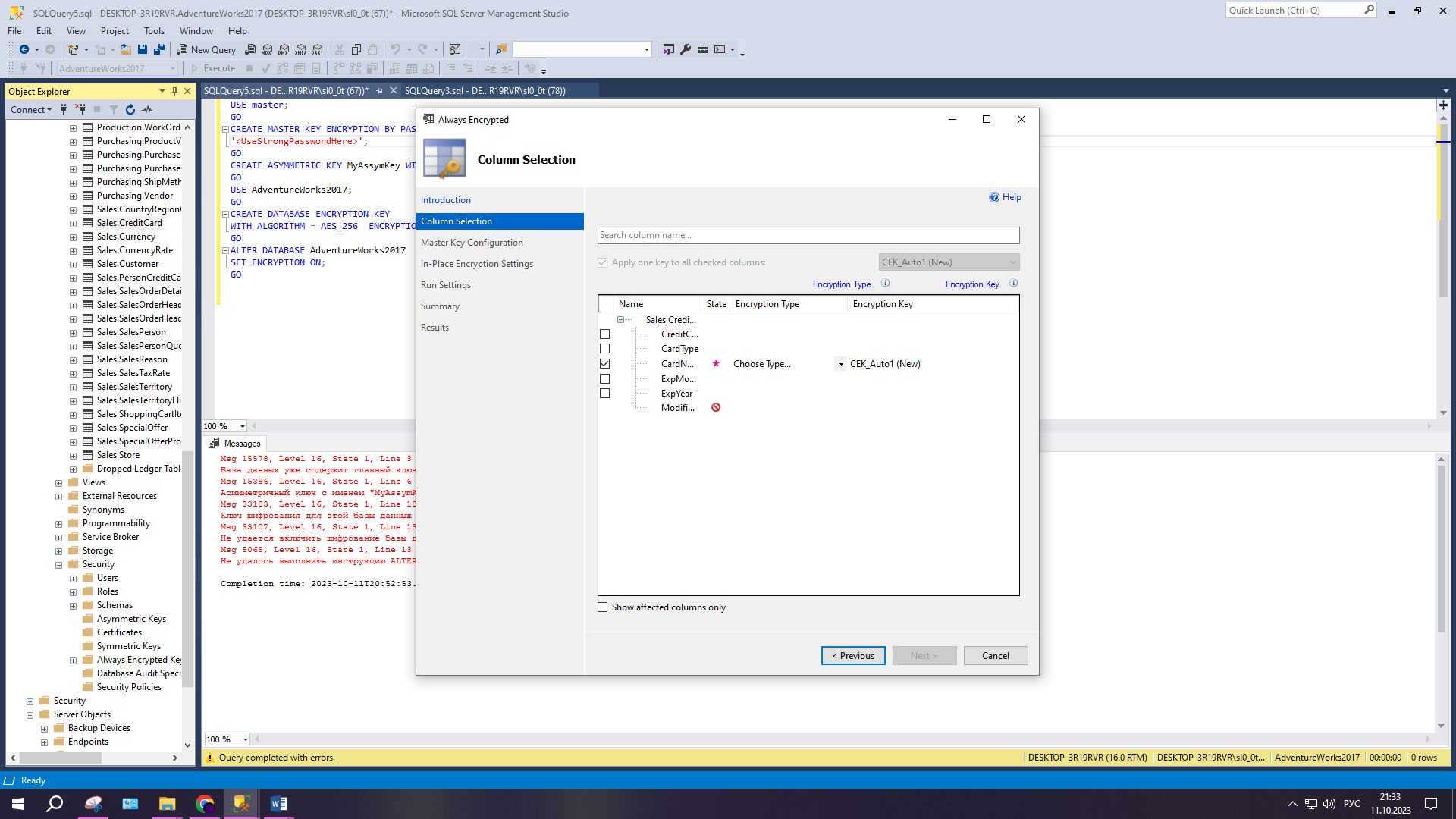This screenshot has height=819, width=1456.
Task: Click the MDX query icon
Action: [x=267, y=49]
